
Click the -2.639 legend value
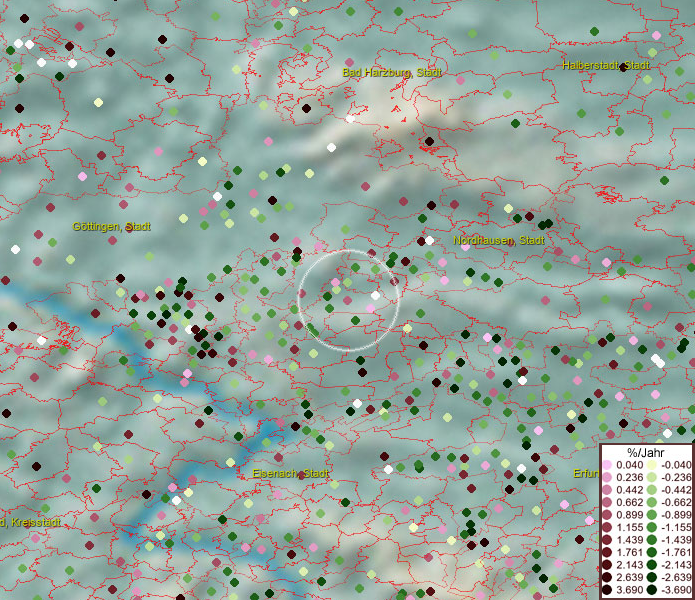tap(676, 577)
